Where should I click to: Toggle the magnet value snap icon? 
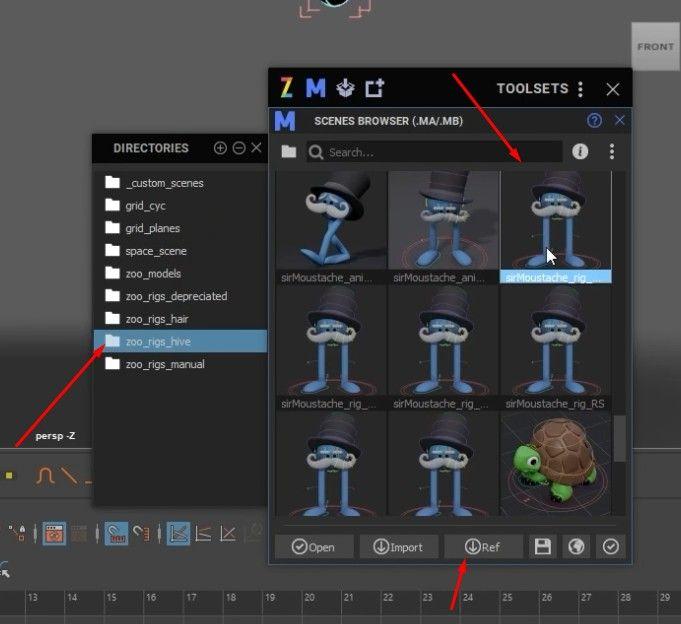[x=141, y=533]
